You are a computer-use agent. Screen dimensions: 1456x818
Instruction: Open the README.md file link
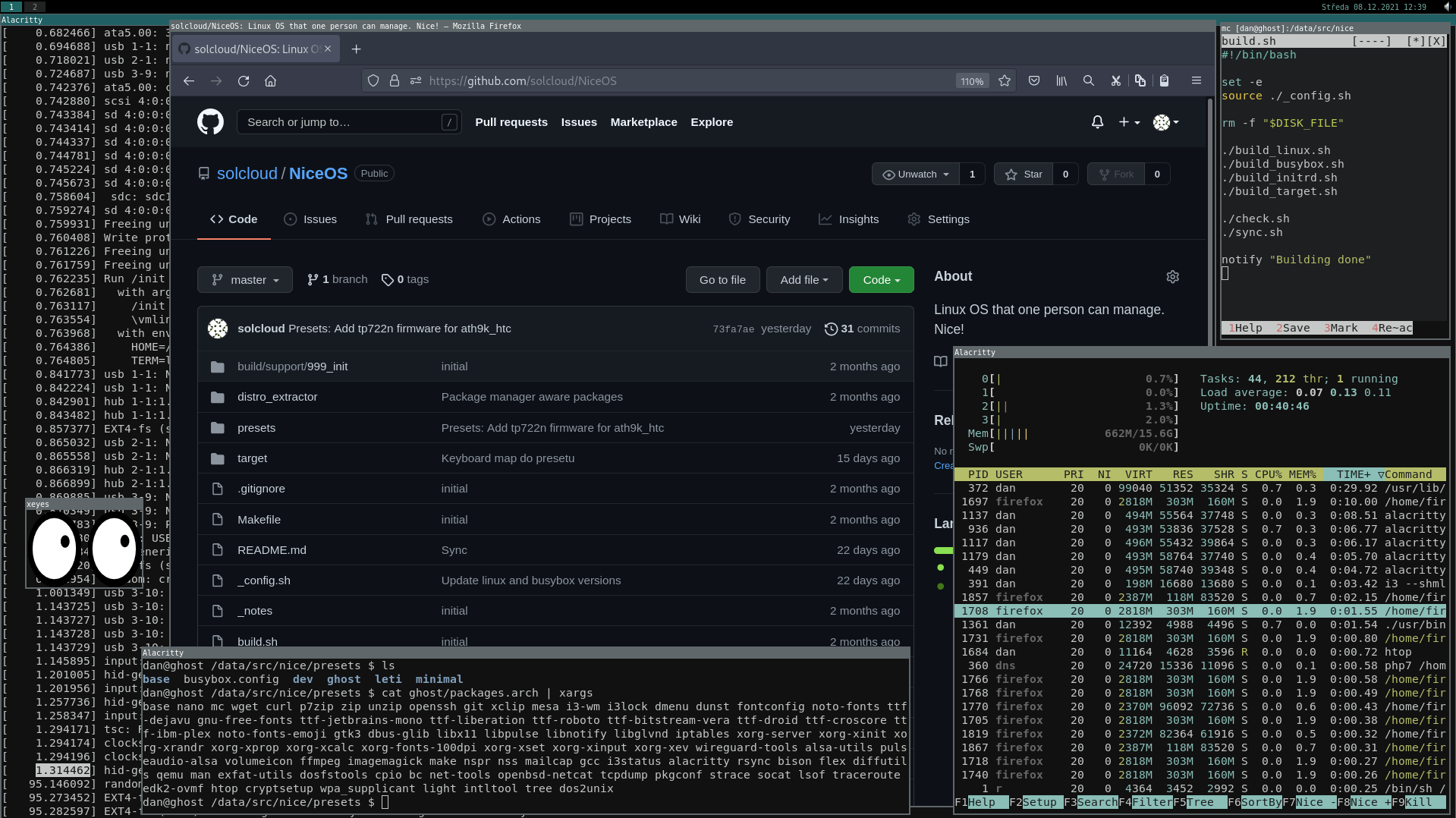pos(272,549)
